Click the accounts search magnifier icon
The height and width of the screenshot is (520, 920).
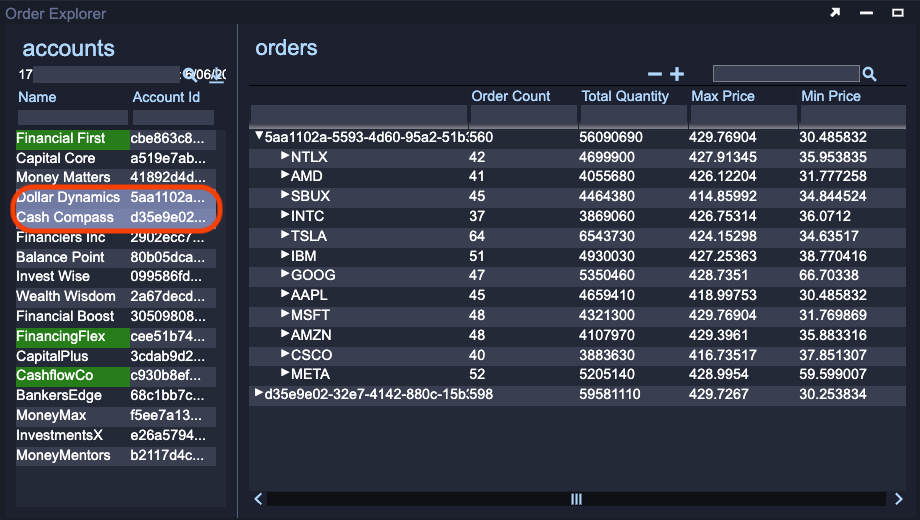coord(189,75)
